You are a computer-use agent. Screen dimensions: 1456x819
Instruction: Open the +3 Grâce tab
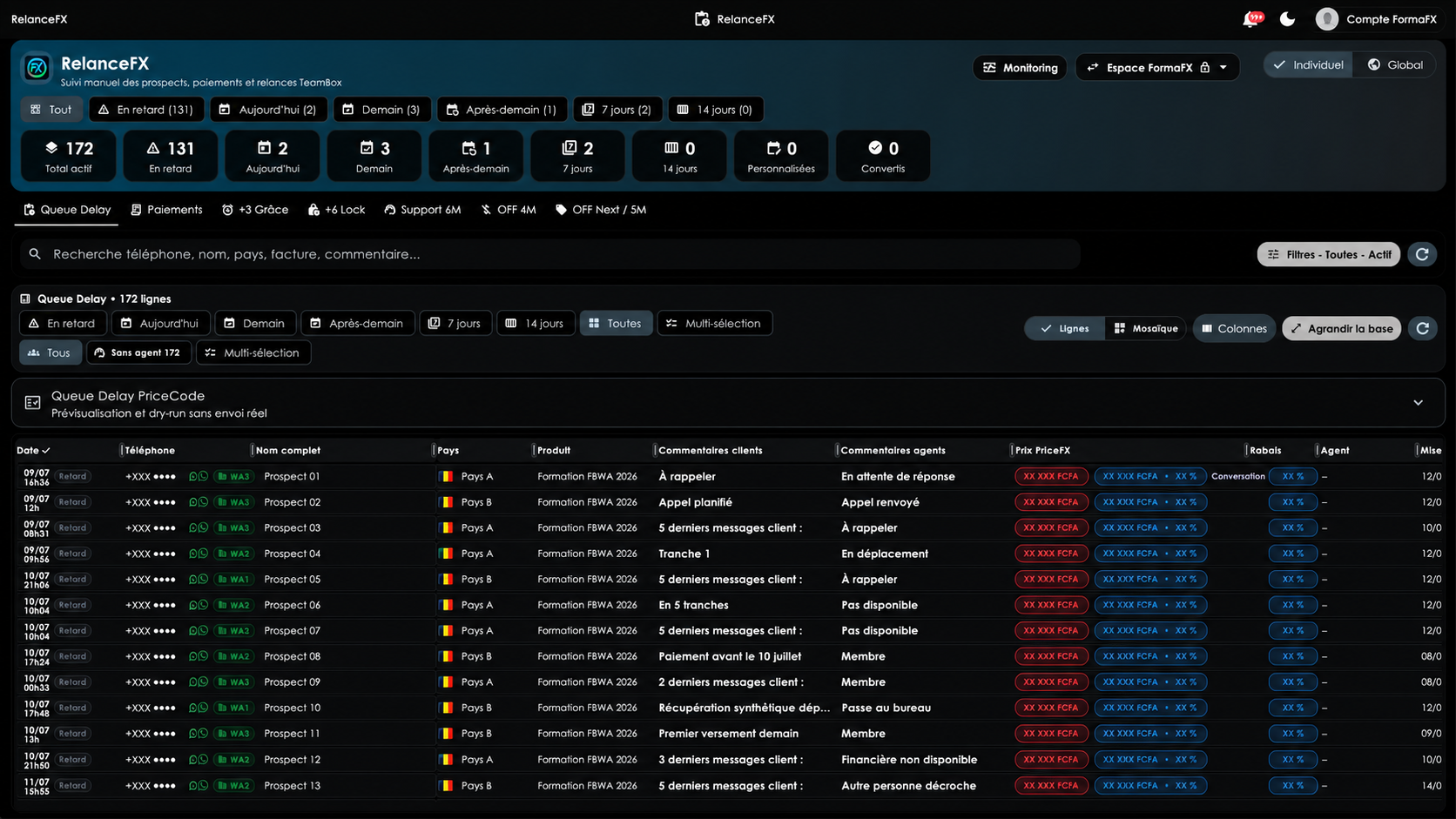[x=255, y=210]
